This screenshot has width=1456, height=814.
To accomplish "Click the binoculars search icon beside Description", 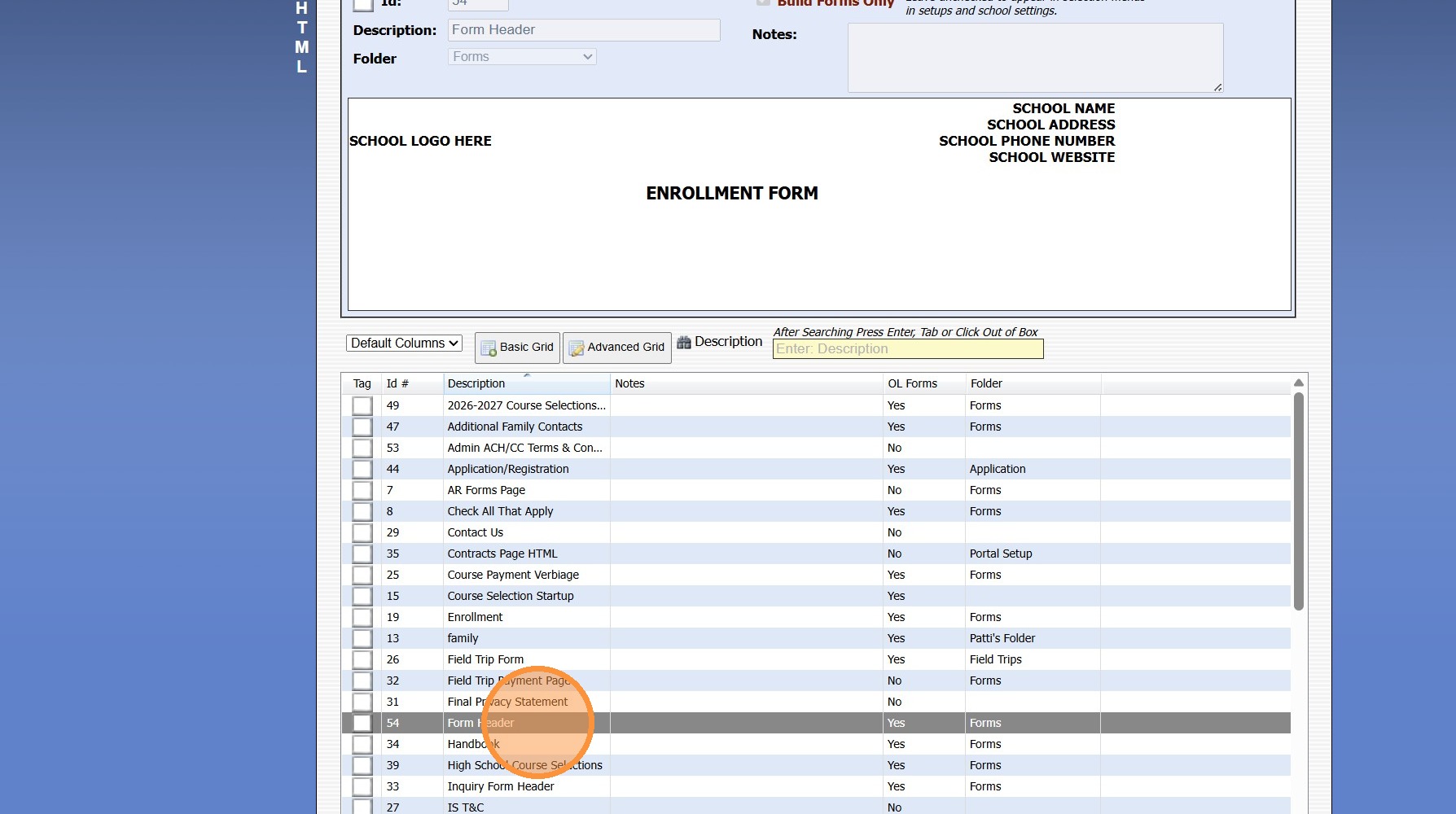I will tap(684, 343).
